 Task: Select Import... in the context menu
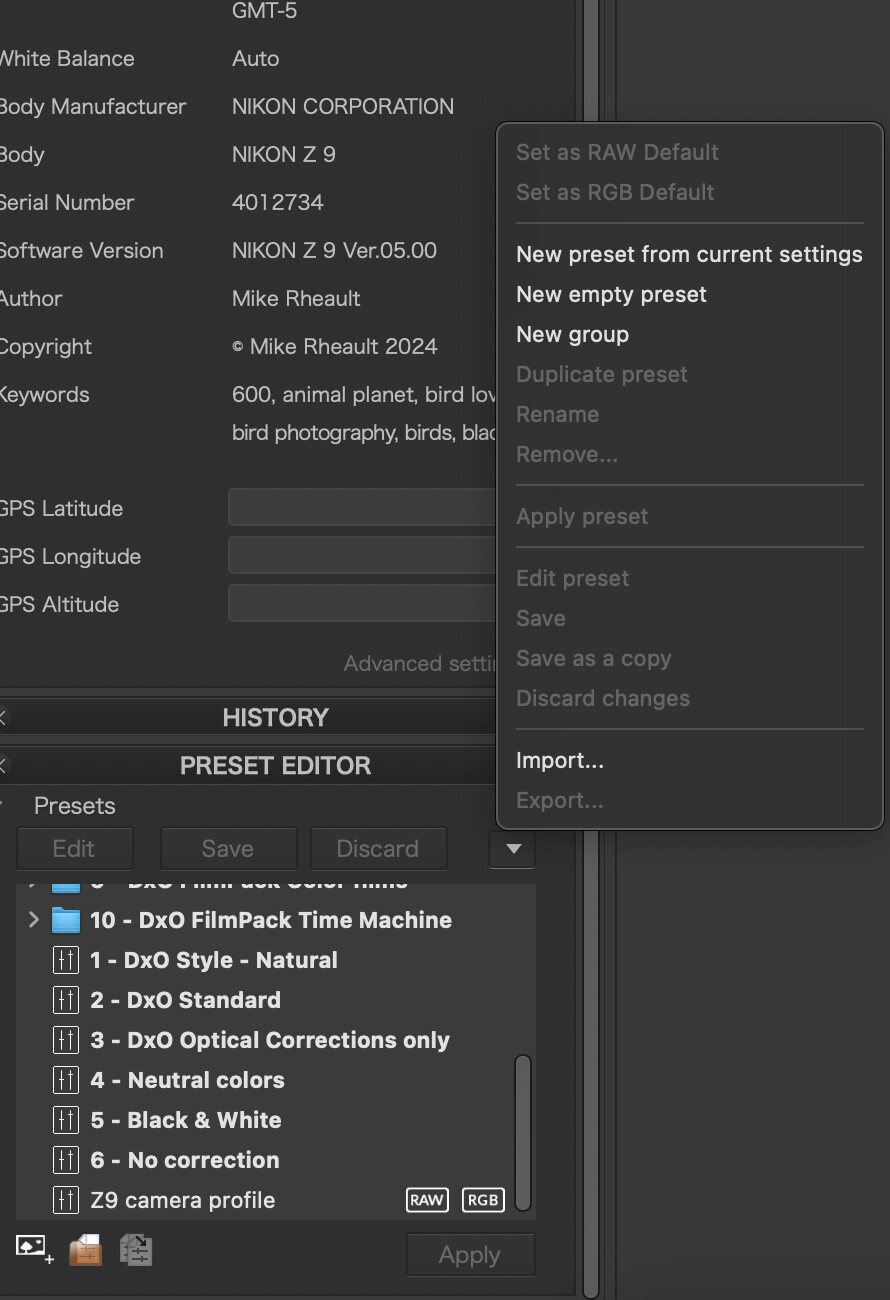[560, 760]
